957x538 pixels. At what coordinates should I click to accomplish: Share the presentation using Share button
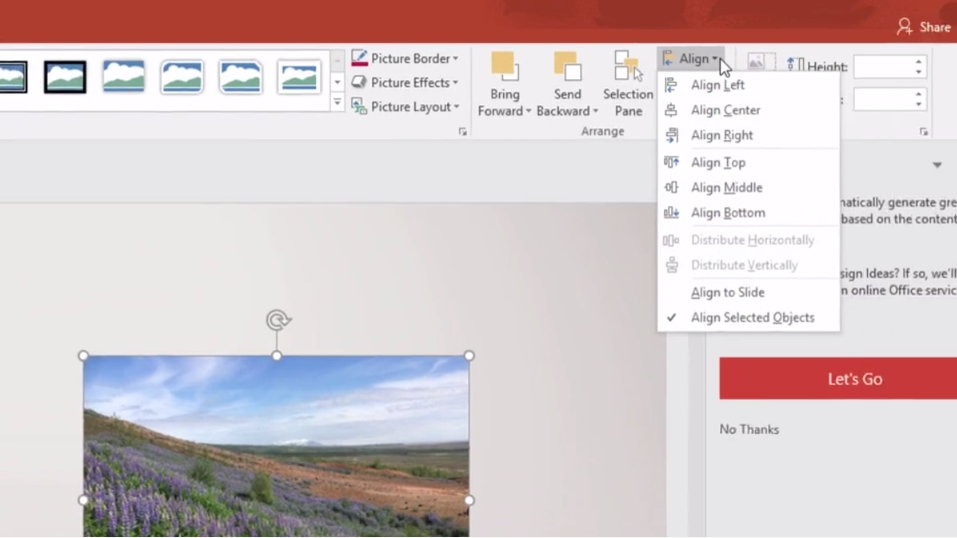coord(923,27)
